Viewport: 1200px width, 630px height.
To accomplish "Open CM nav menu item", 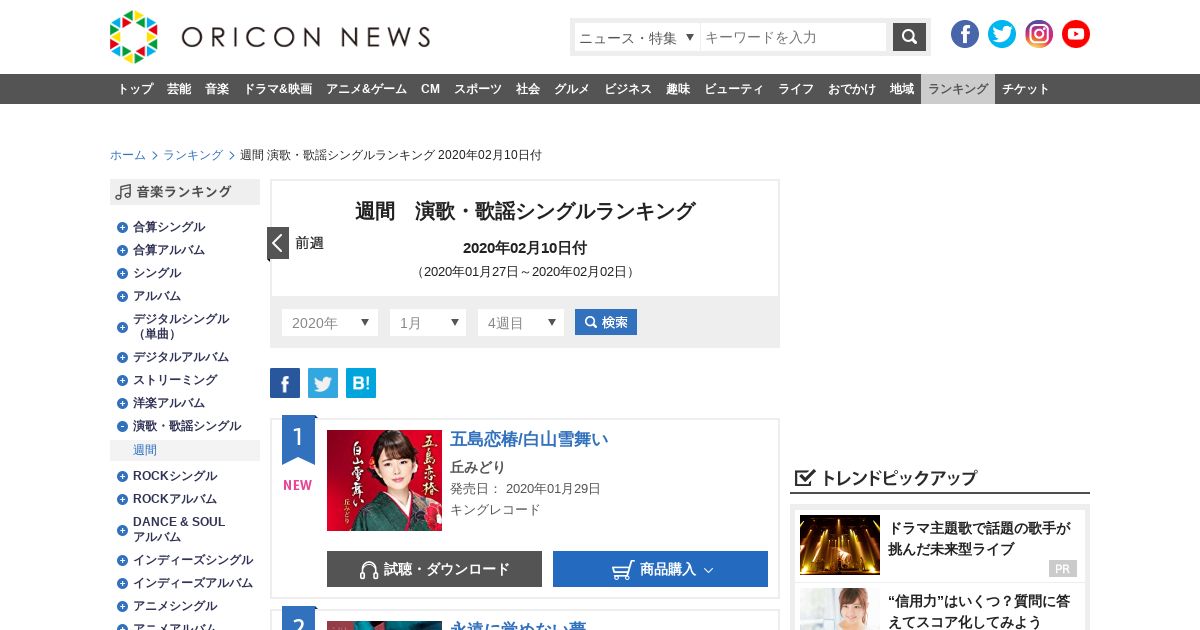I will [x=430, y=89].
